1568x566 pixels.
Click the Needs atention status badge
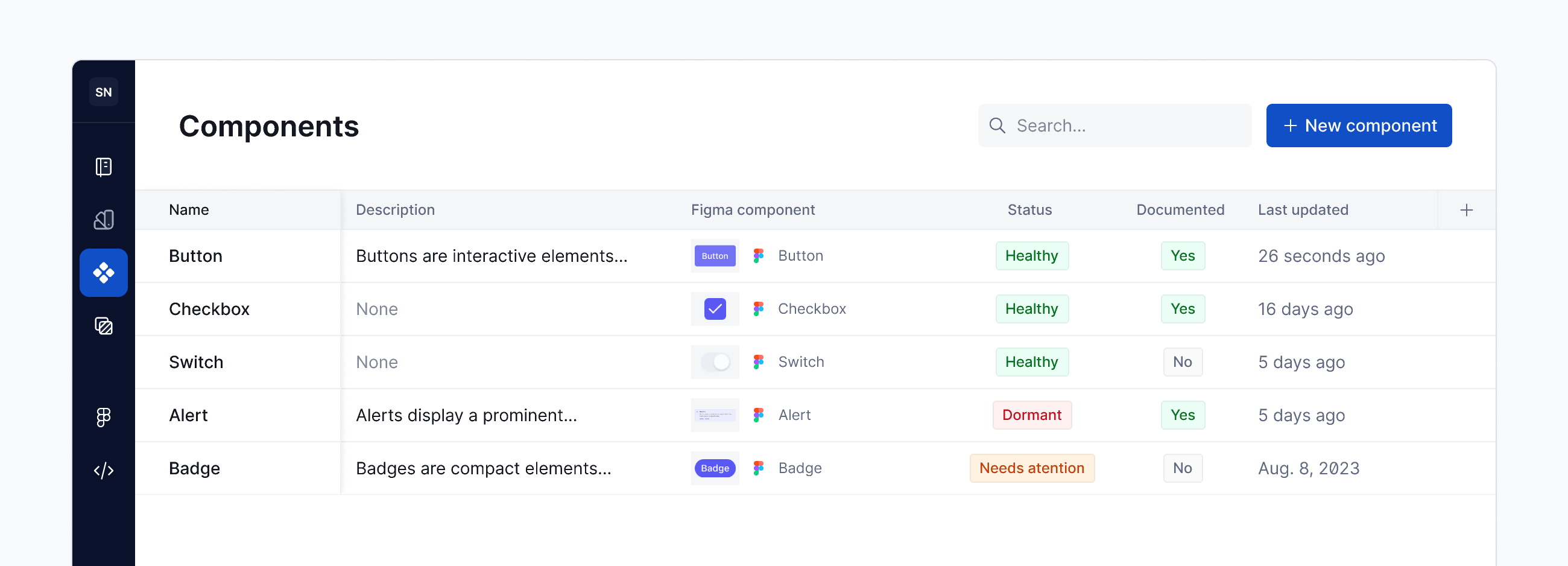point(1031,468)
